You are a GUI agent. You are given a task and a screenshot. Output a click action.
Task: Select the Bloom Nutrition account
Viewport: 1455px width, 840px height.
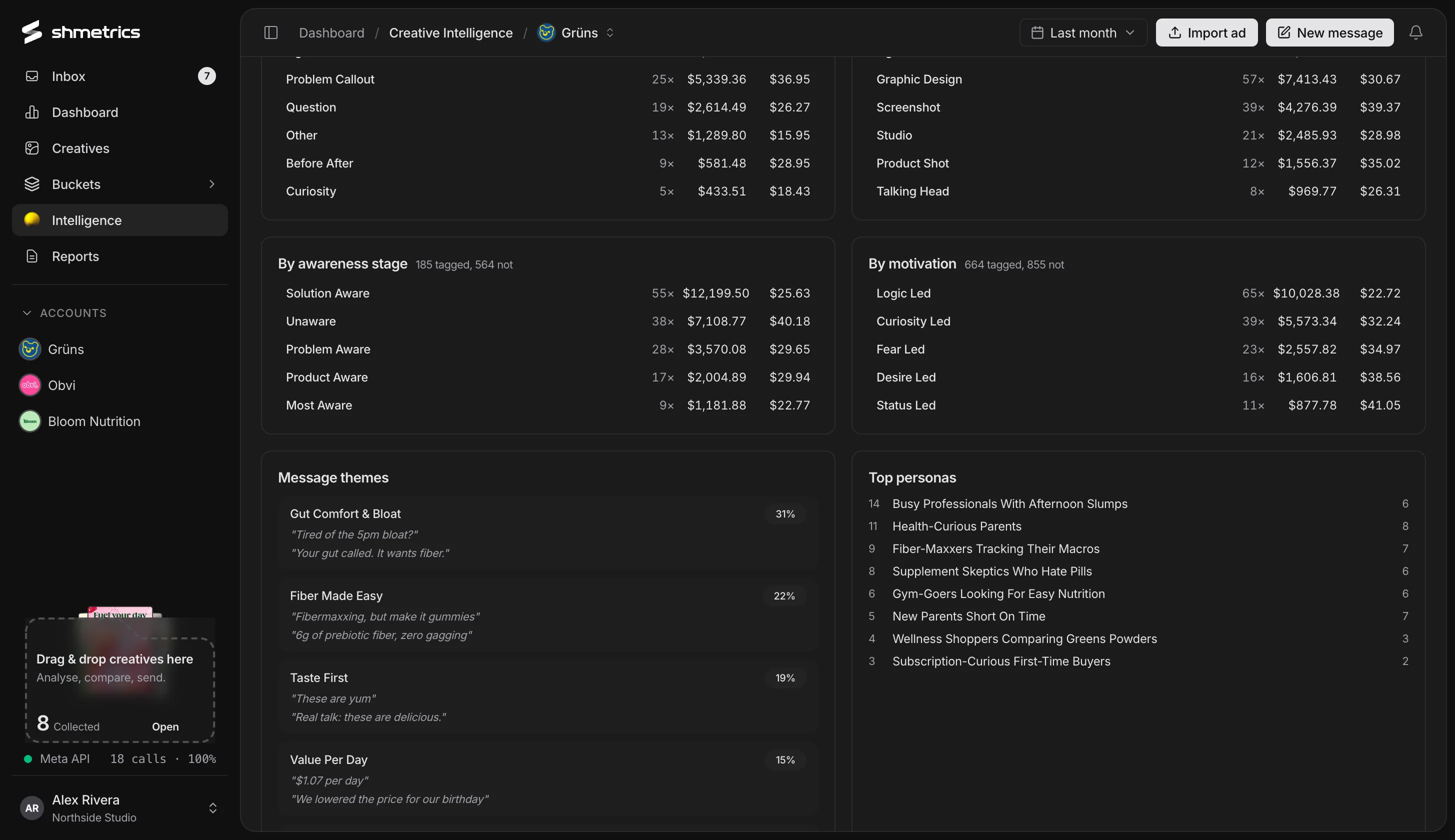click(x=120, y=421)
